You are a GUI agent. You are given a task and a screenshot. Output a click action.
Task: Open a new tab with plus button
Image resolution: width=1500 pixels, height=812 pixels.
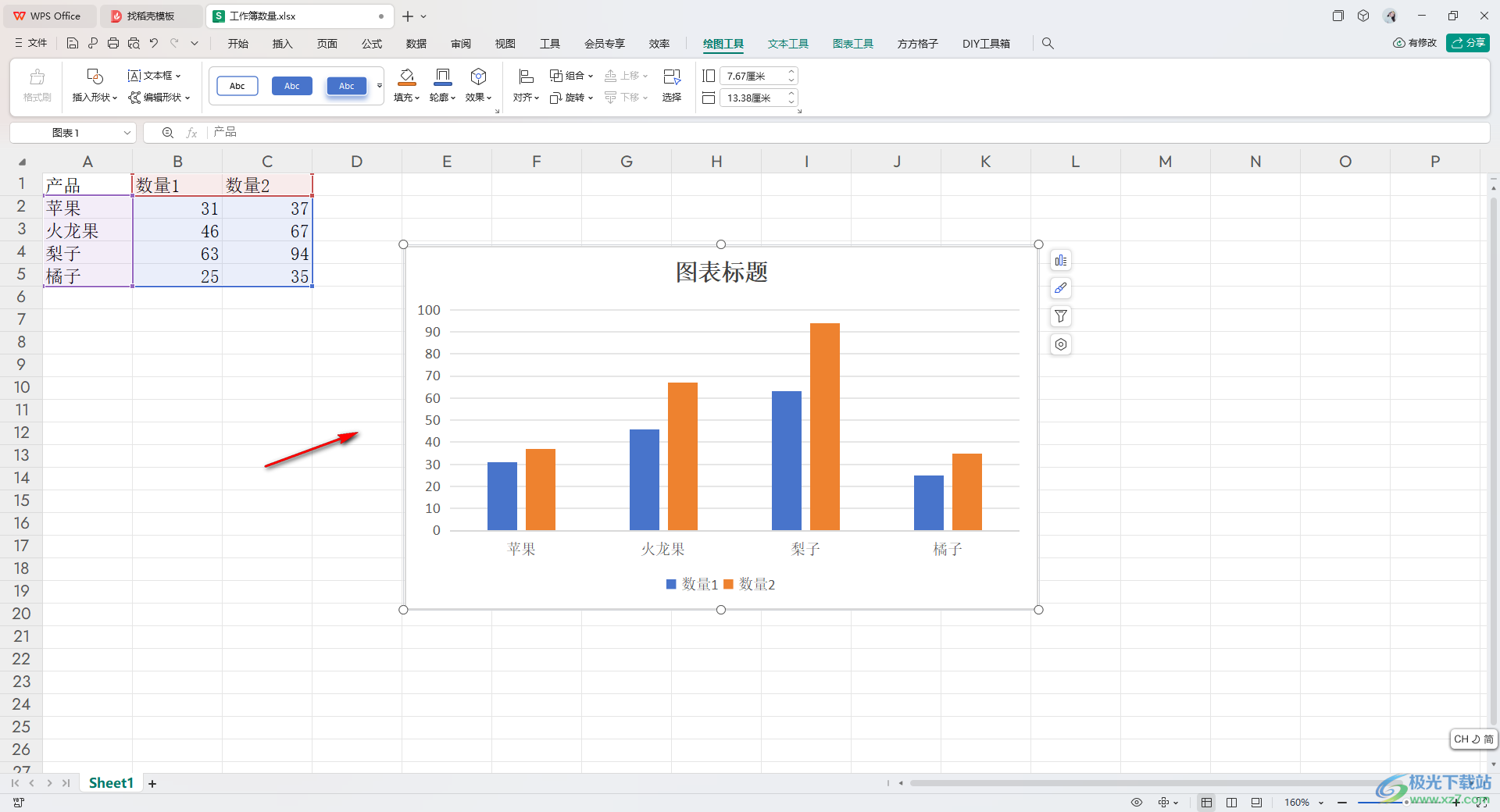tap(407, 16)
